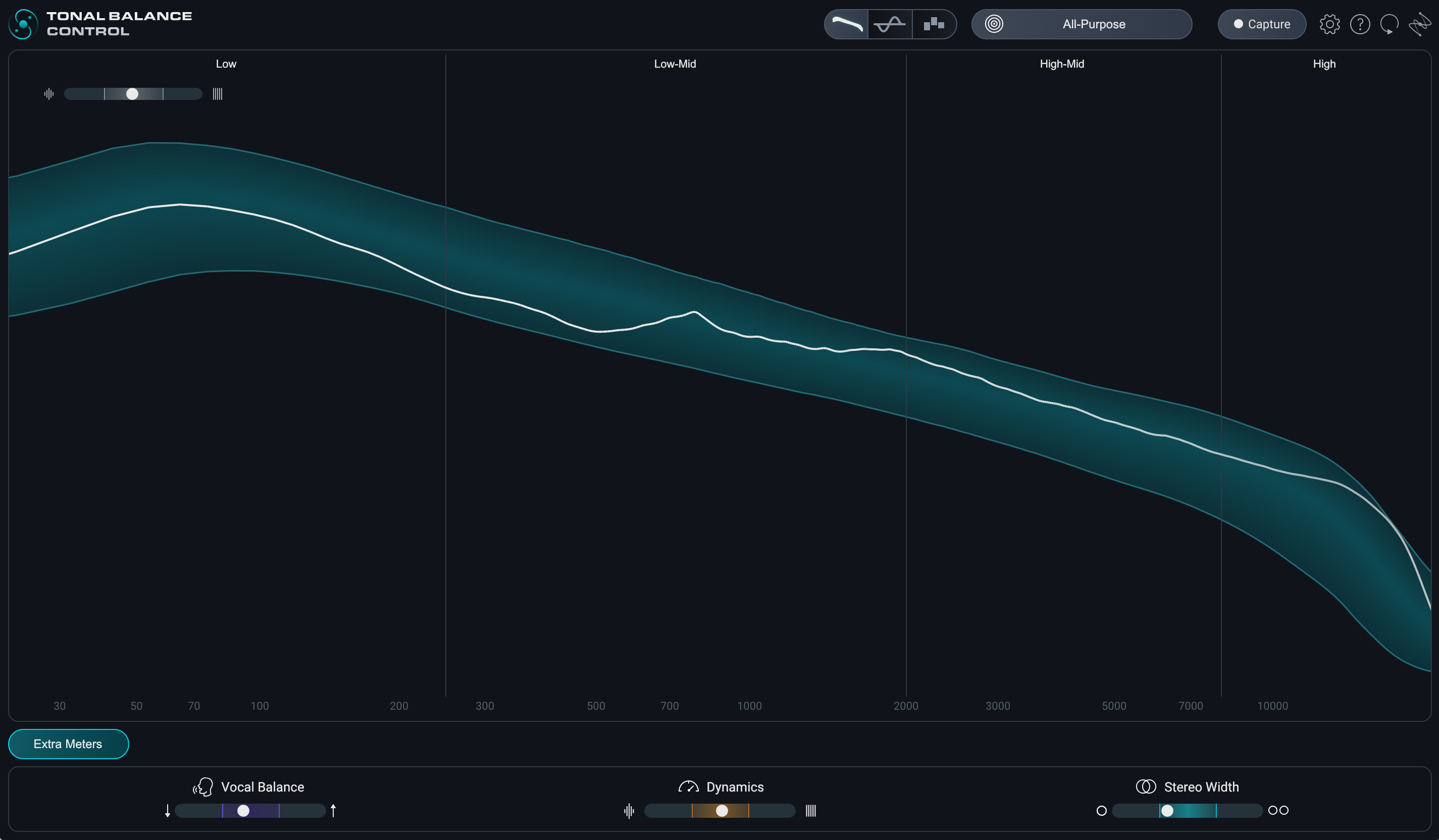The height and width of the screenshot is (840, 1439).
Task: Switch to the broad curve view
Action: click(846, 24)
